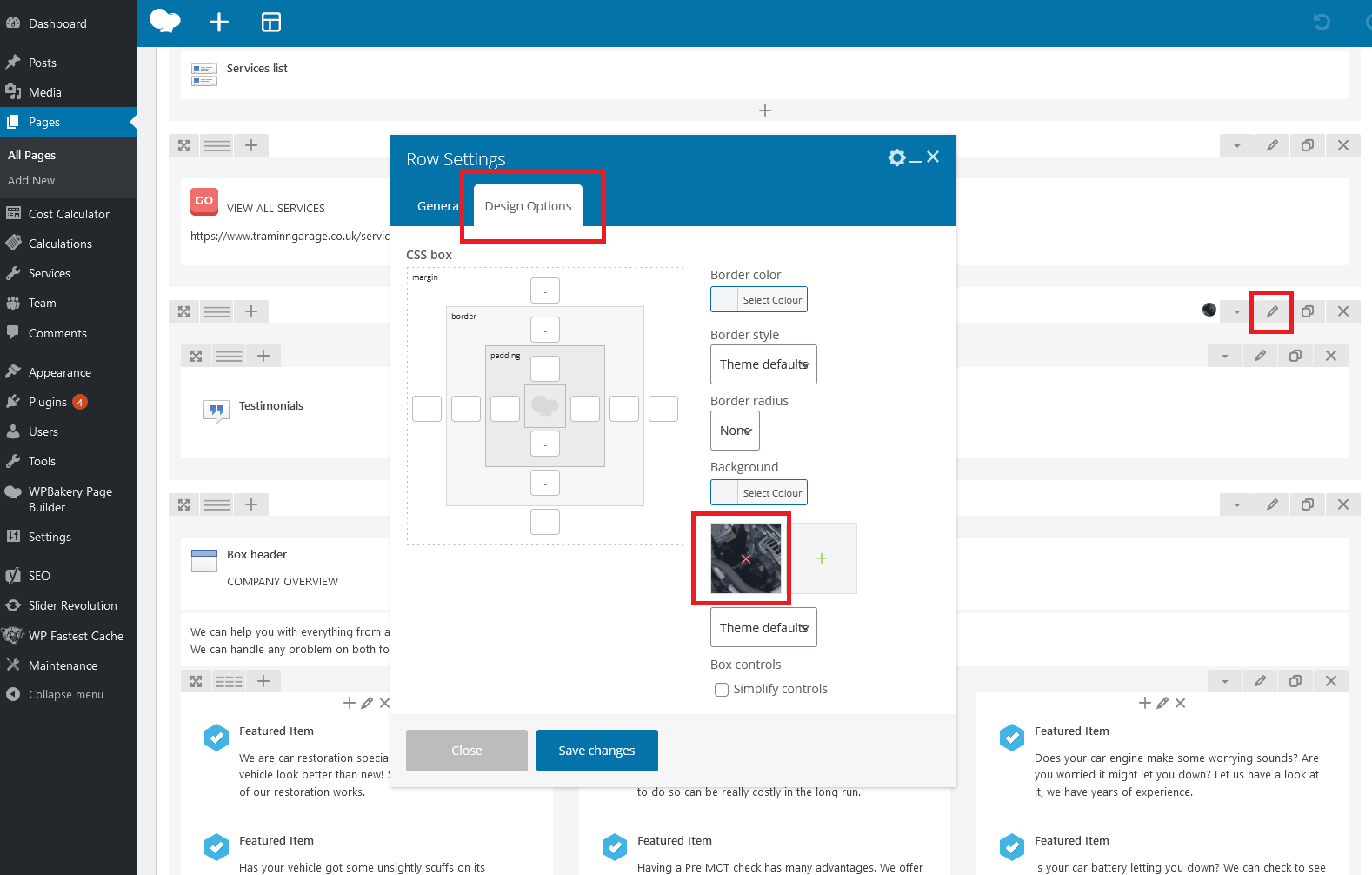Switch to the General tab
The image size is (1372, 875).
(x=436, y=206)
